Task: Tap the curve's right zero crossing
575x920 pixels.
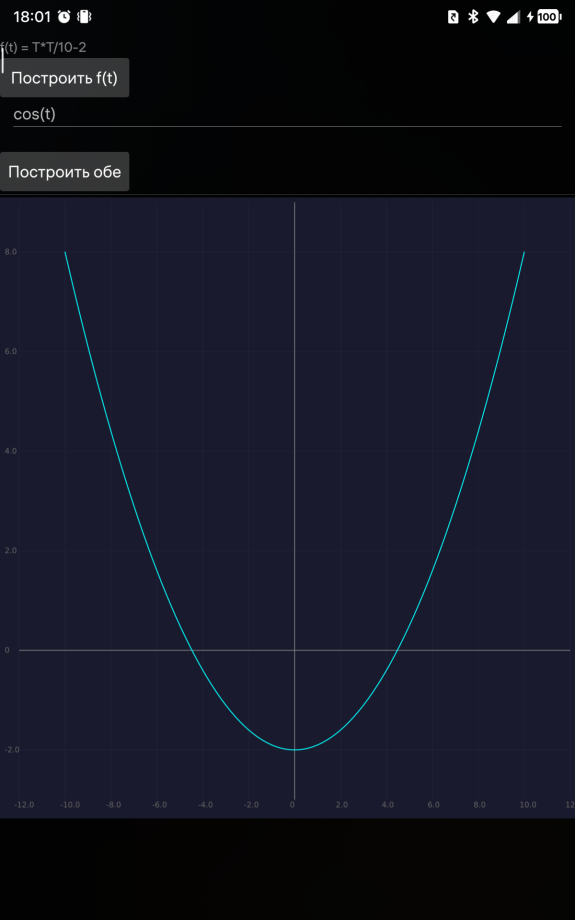Action: 397,650
